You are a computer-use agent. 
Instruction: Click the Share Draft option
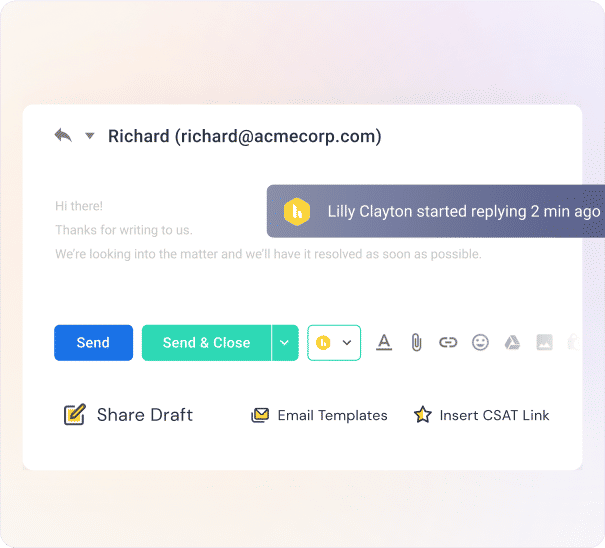point(128,415)
